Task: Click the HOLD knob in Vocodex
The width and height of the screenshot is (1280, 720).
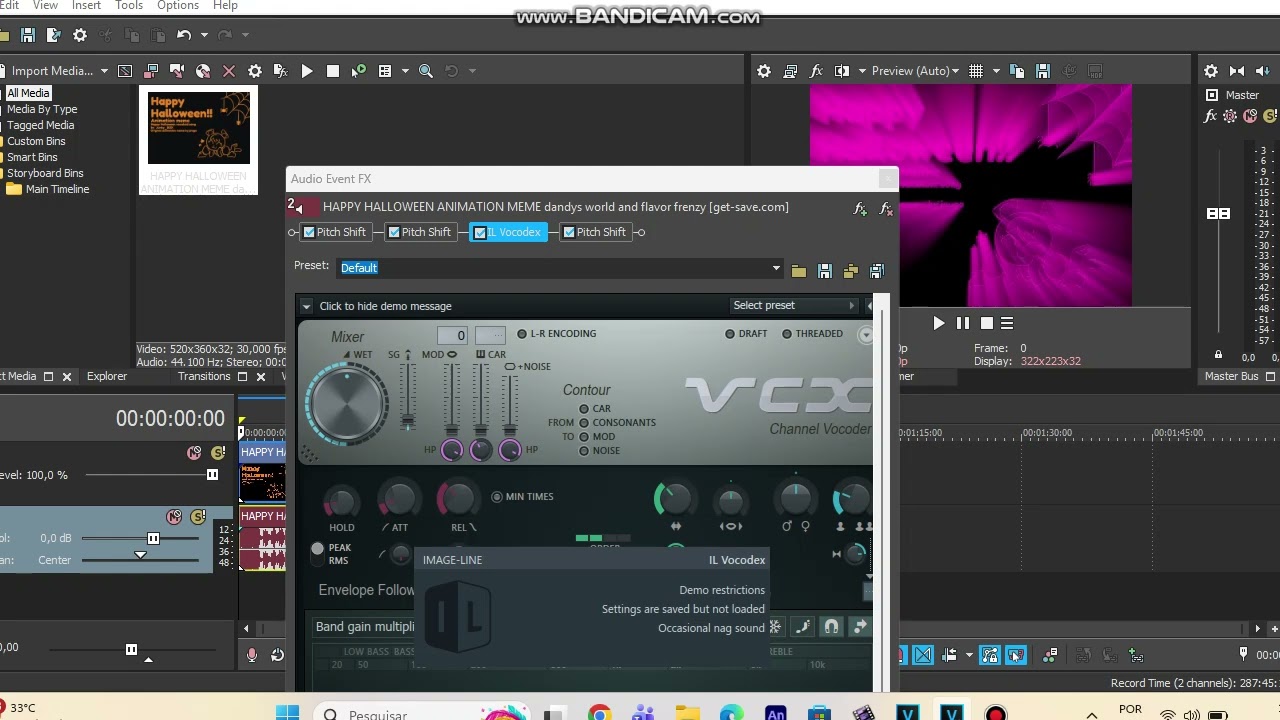Action: pos(341,501)
